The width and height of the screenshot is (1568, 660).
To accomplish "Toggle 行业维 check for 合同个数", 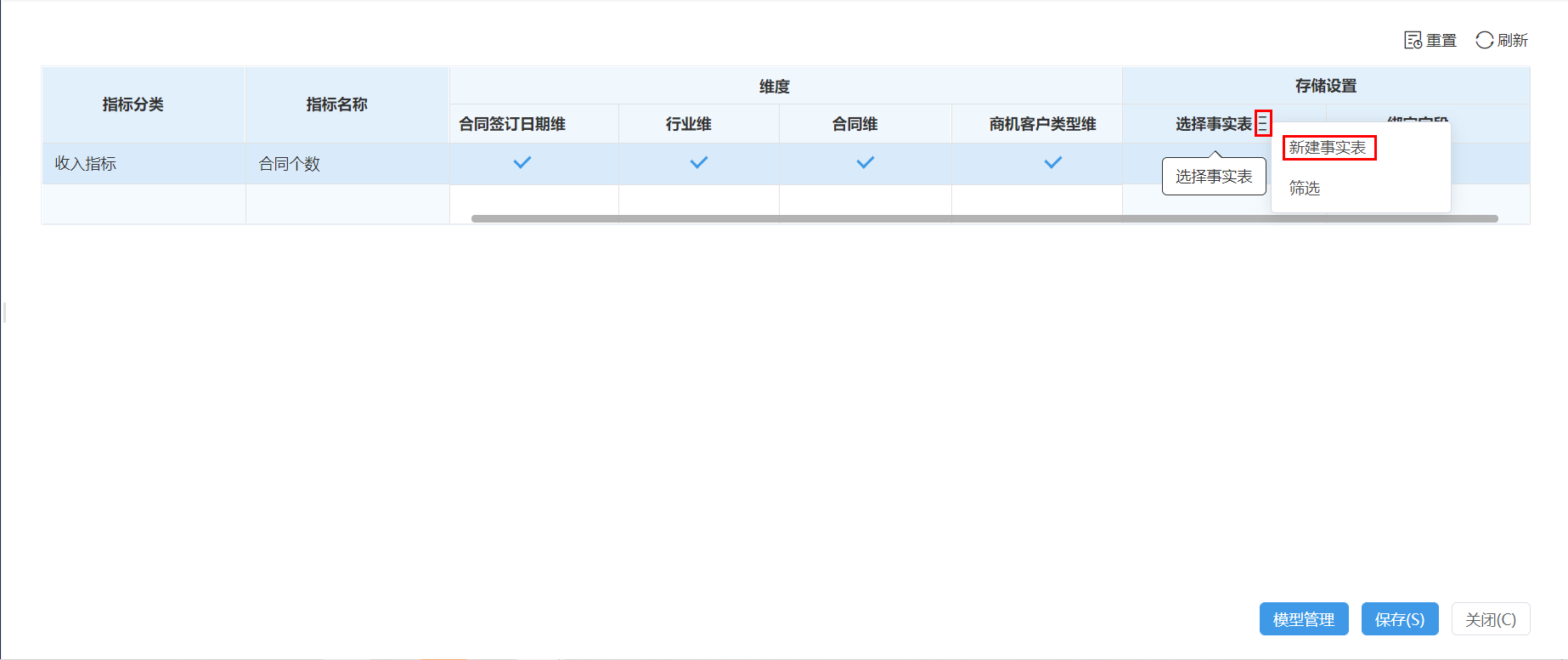I will click(699, 162).
